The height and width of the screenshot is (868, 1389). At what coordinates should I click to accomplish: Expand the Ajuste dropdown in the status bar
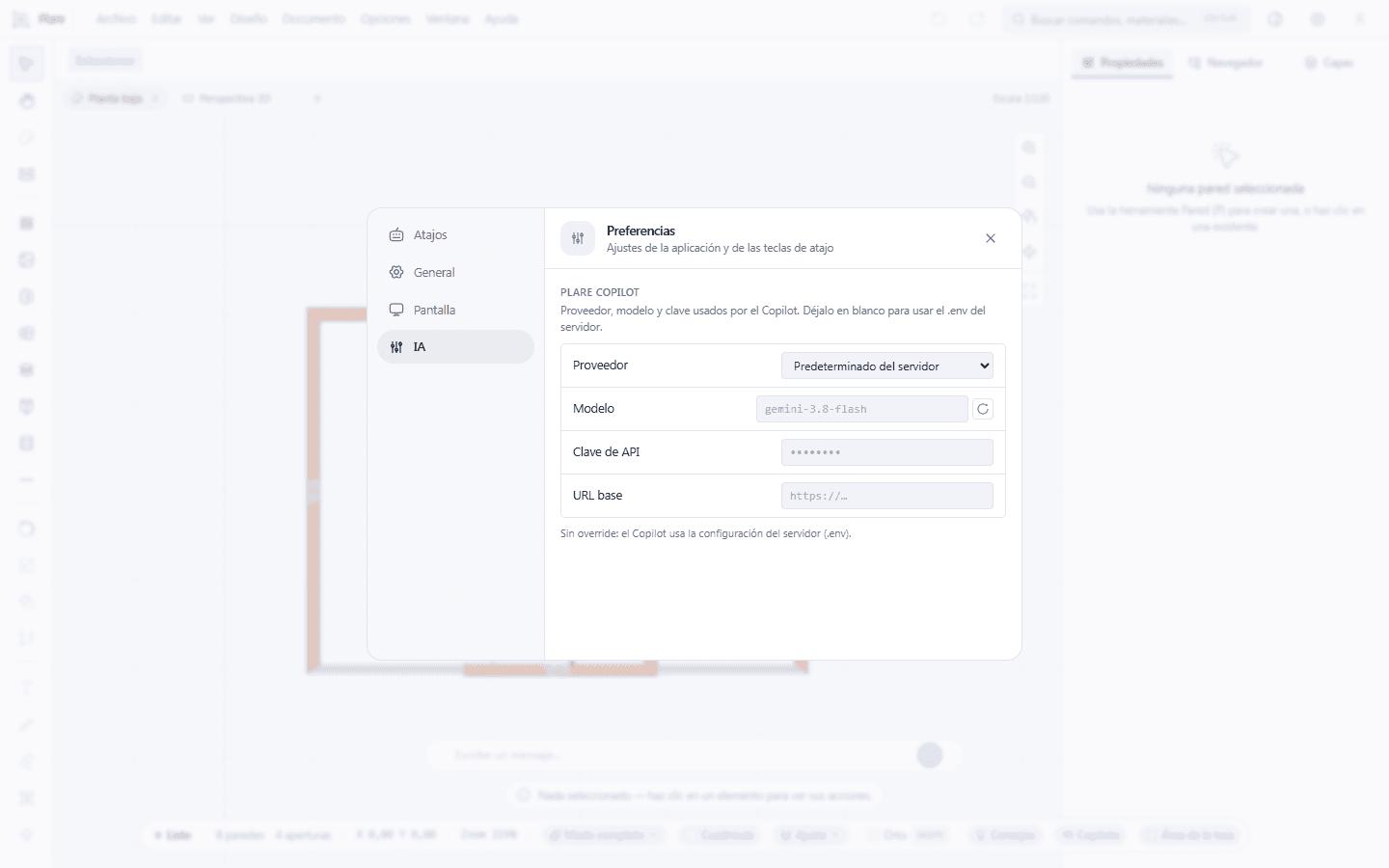[810, 835]
